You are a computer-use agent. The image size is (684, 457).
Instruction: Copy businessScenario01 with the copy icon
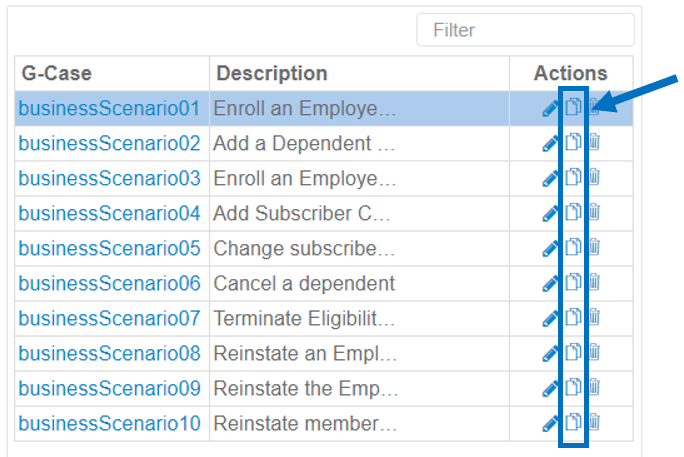tap(573, 108)
